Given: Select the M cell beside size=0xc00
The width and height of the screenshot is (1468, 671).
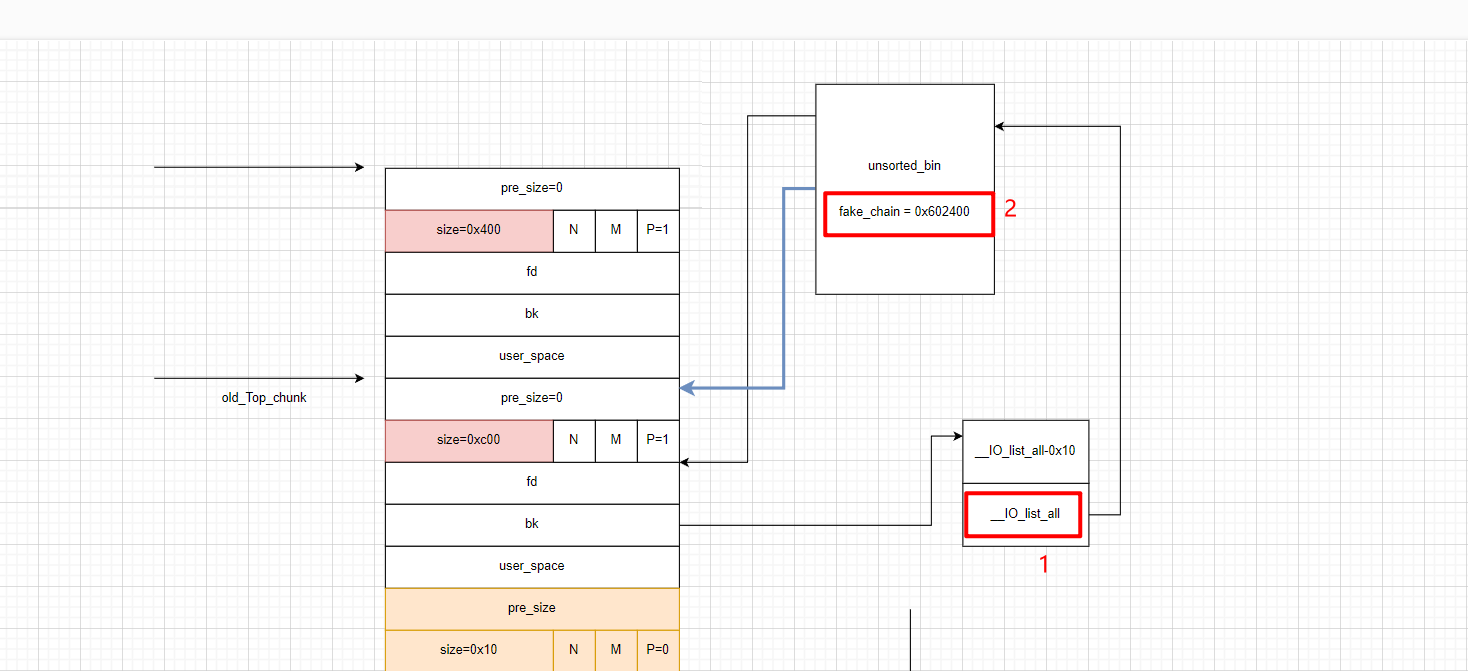Looking at the screenshot, I should pos(616,440).
